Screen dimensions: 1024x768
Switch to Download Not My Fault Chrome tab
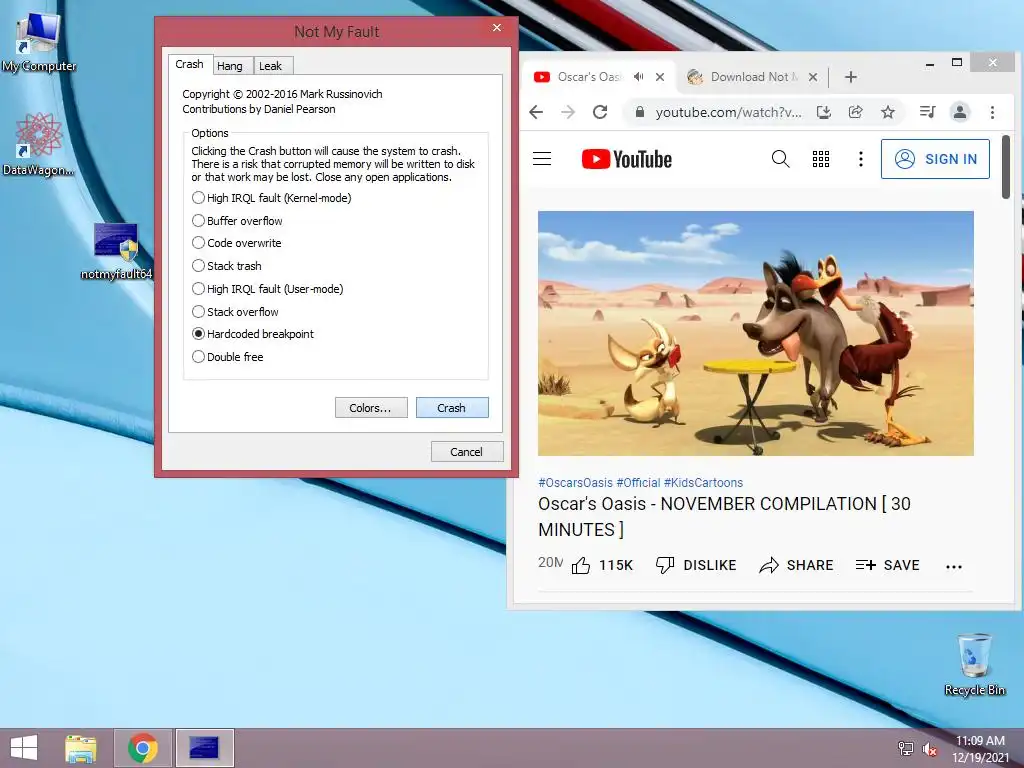pos(753,76)
